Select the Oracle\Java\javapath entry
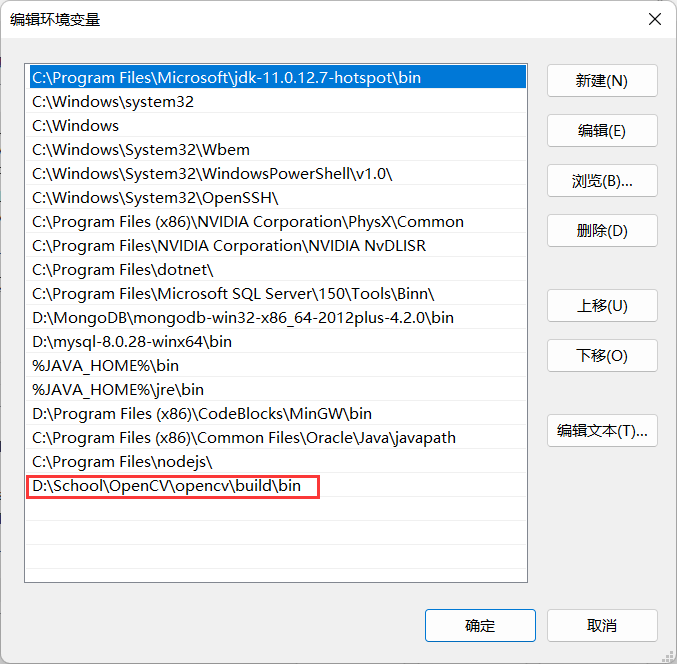Image resolution: width=677 pixels, height=664 pixels. click(278, 438)
